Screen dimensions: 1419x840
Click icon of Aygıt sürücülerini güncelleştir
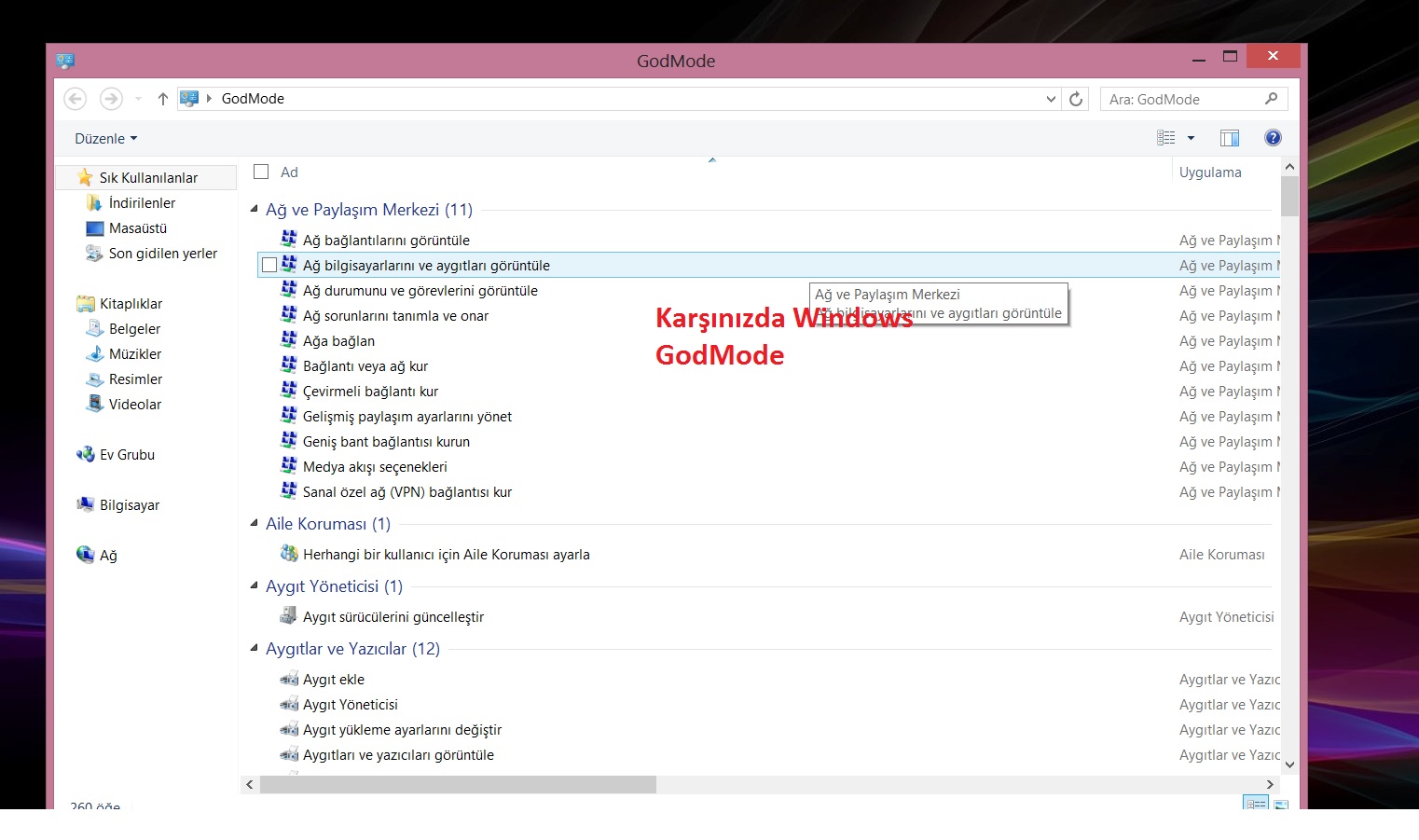click(289, 616)
